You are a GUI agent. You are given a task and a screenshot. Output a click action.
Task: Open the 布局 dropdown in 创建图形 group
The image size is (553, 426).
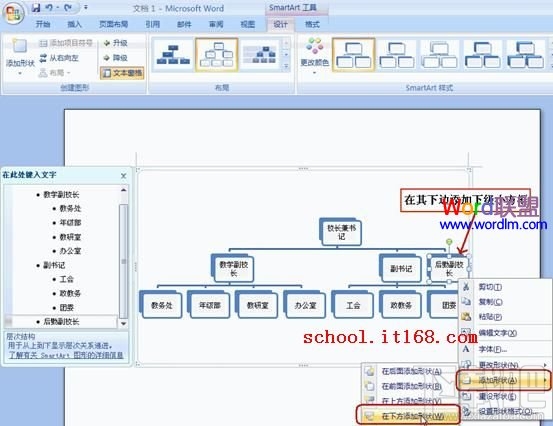[55, 73]
